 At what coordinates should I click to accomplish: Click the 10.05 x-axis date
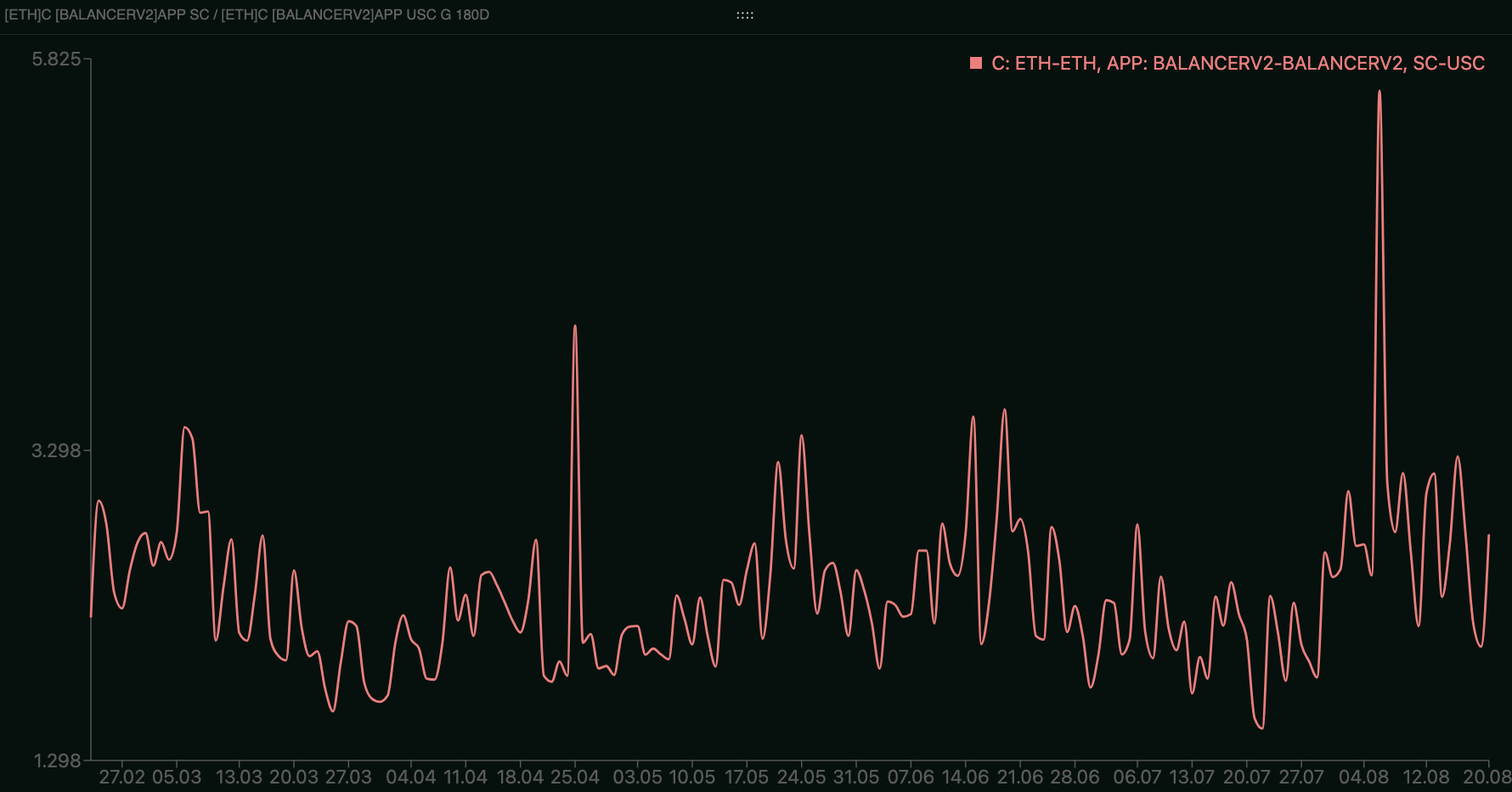[692, 777]
